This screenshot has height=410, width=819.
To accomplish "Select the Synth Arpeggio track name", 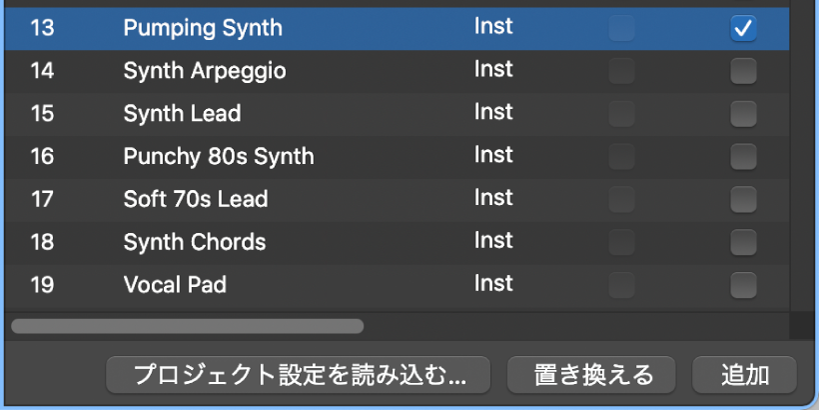I will (204, 71).
